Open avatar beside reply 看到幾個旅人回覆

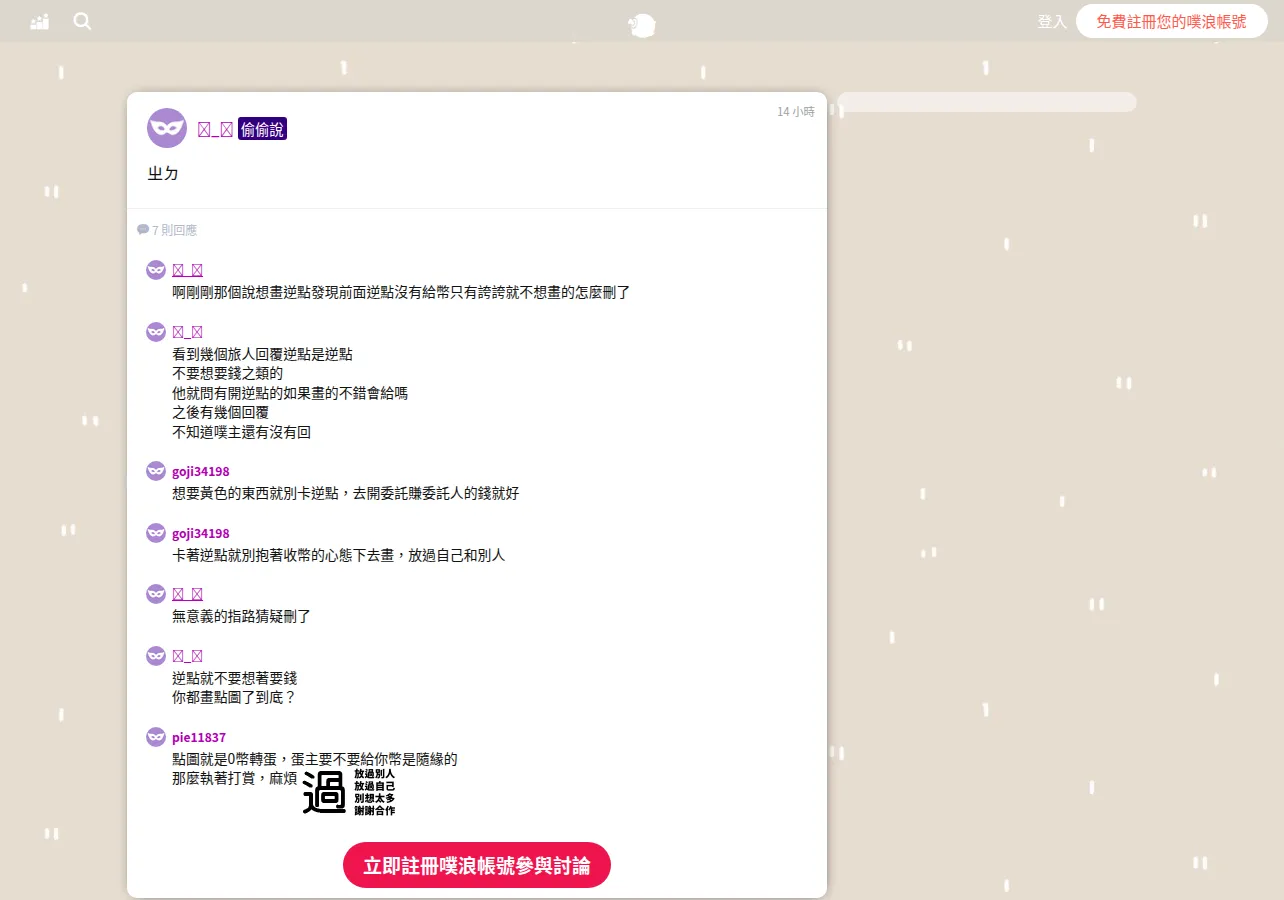(x=156, y=332)
